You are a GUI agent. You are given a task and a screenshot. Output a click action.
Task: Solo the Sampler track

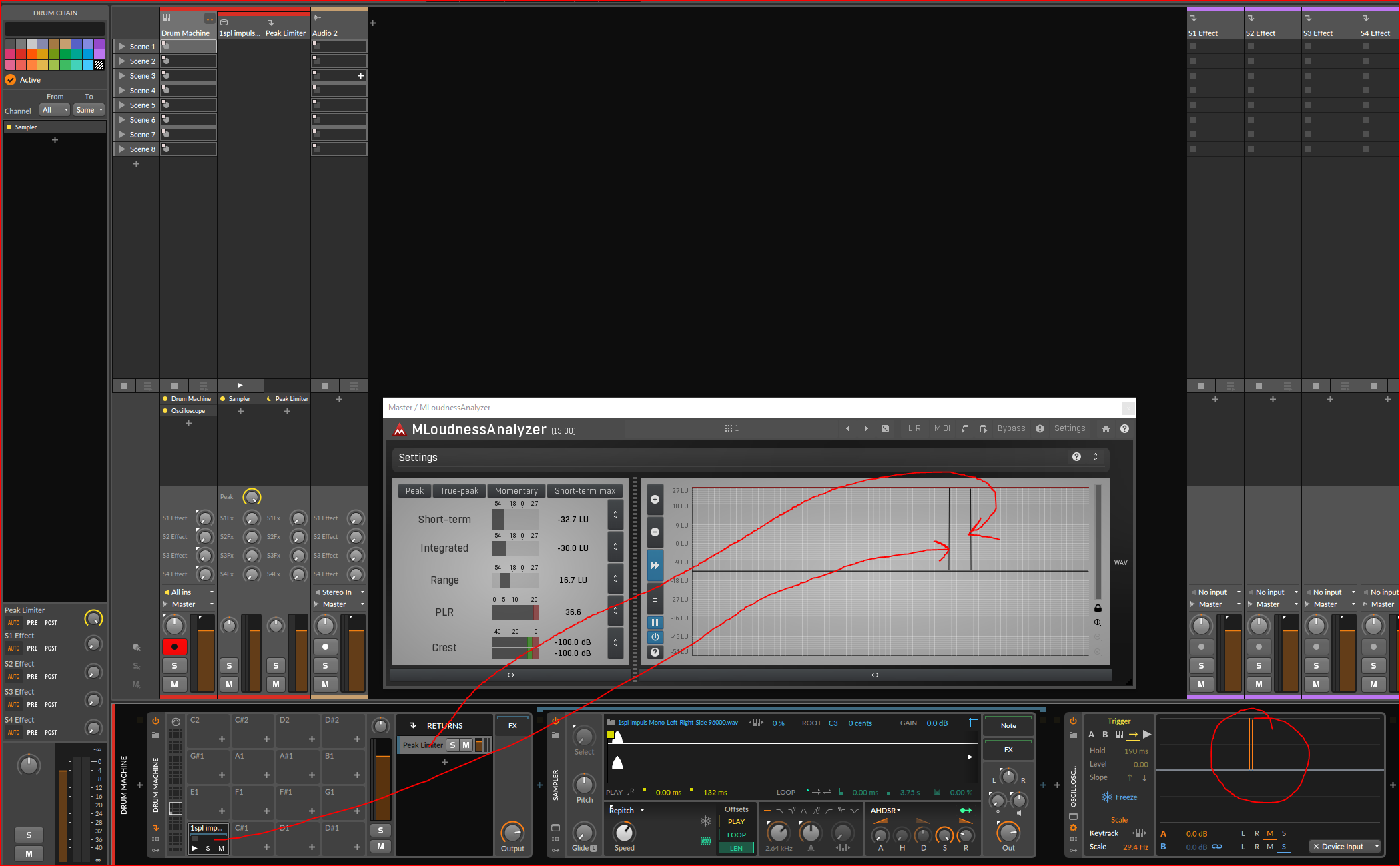coord(229,665)
